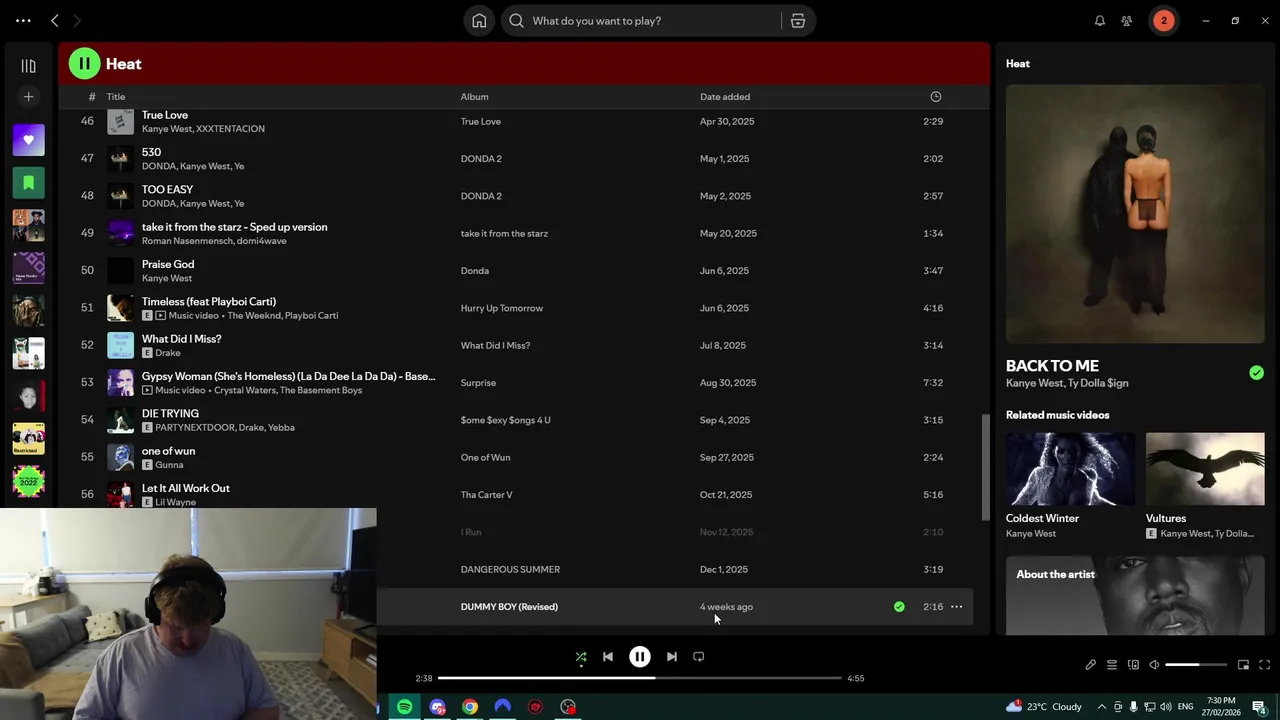Seek on the song progress bar

tap(640, 678)
